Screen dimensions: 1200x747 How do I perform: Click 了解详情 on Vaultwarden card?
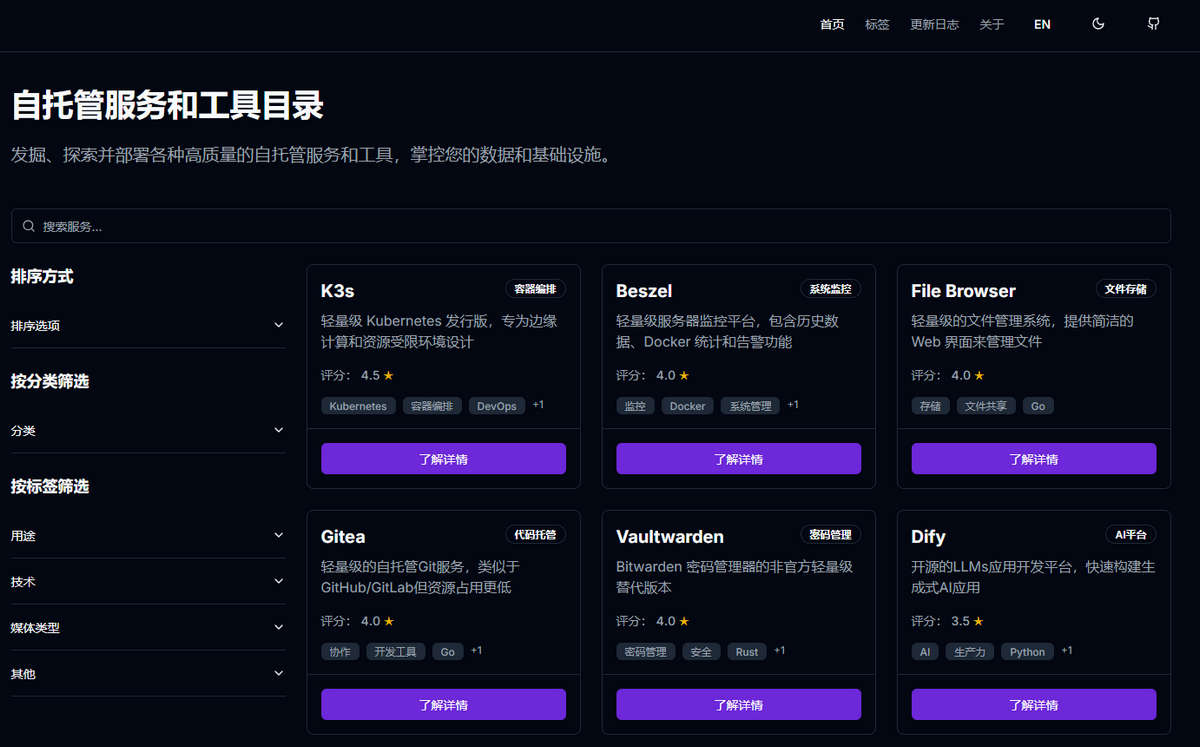tap(738, 704)
